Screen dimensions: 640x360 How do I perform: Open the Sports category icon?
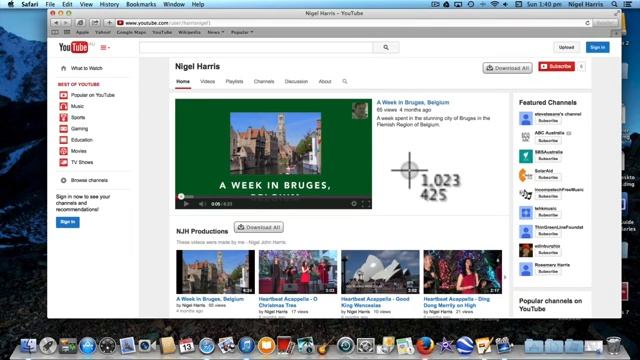(63, 118)
